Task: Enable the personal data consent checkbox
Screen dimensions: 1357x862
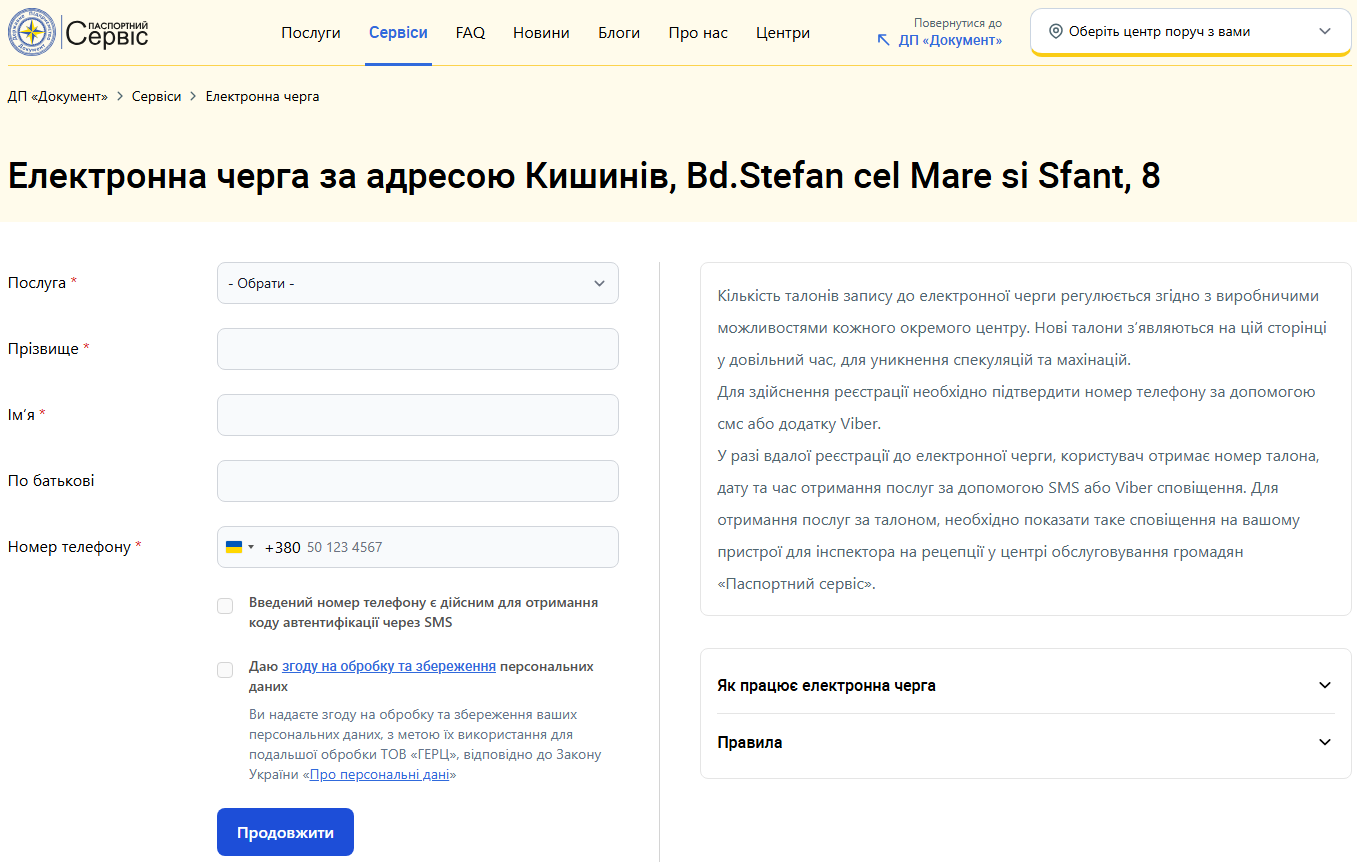Action: pos(225,669)
